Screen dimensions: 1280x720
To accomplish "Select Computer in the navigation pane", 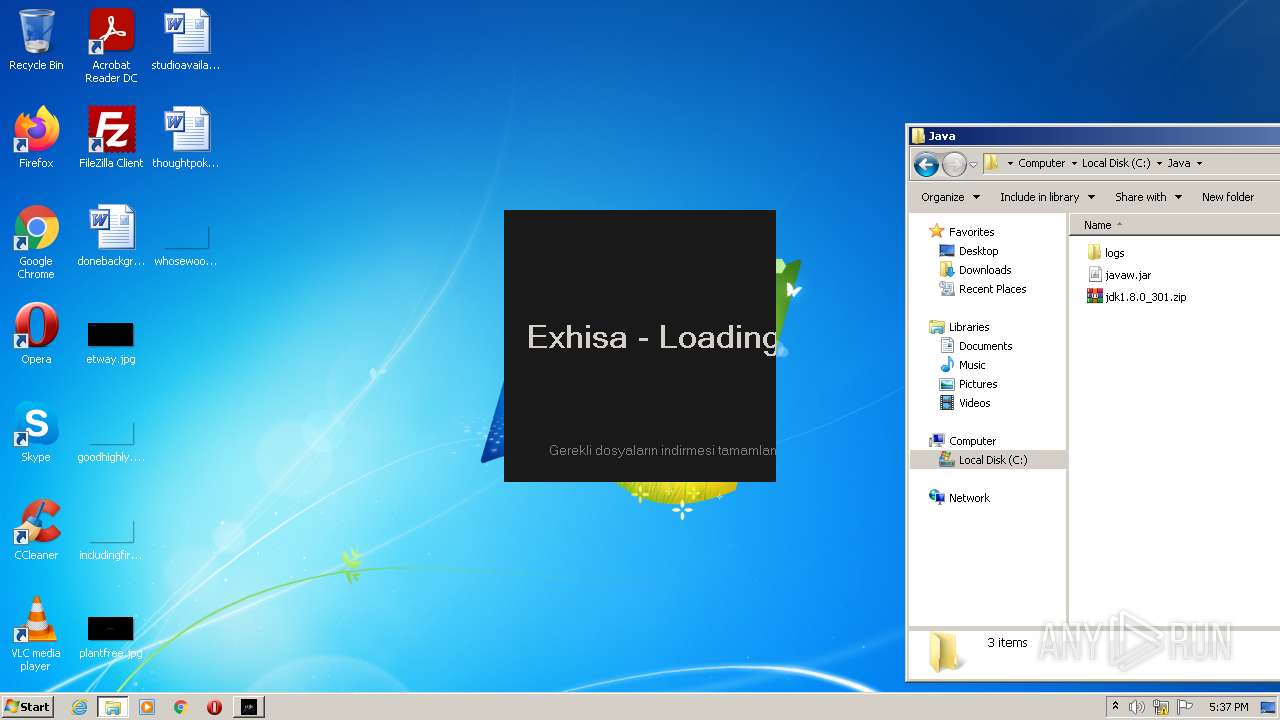I will coord(962,441).
